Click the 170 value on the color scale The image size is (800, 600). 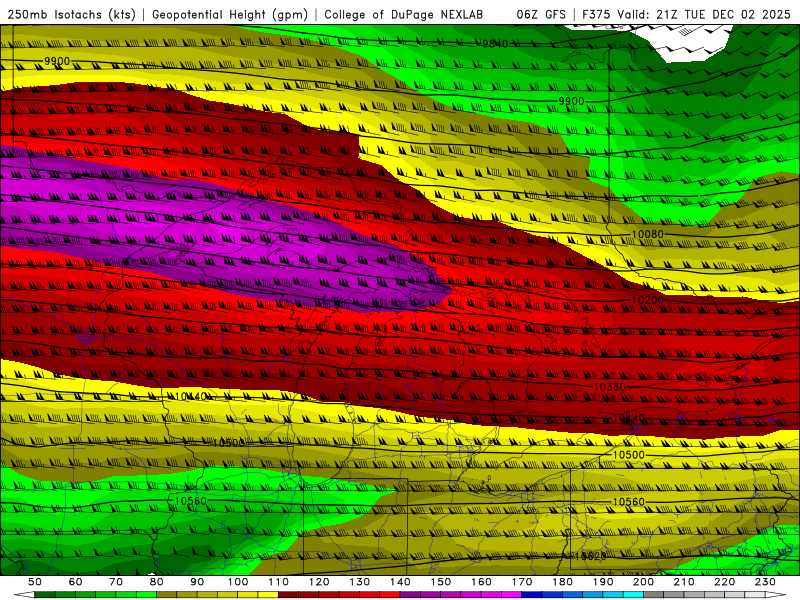[x=522, y=582]
